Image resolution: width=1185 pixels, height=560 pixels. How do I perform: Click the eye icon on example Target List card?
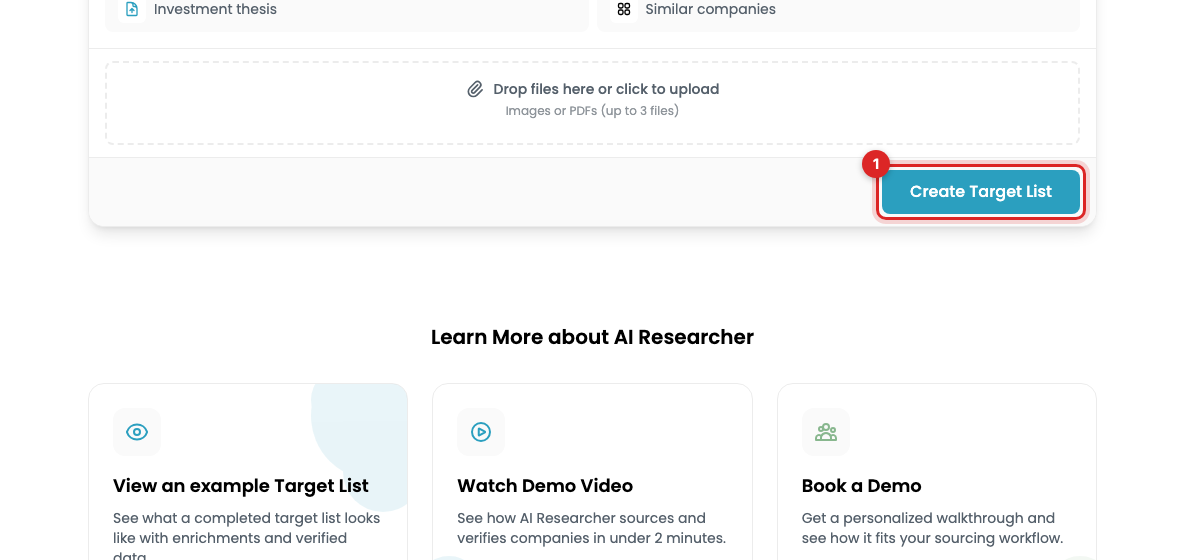(137, 432)
